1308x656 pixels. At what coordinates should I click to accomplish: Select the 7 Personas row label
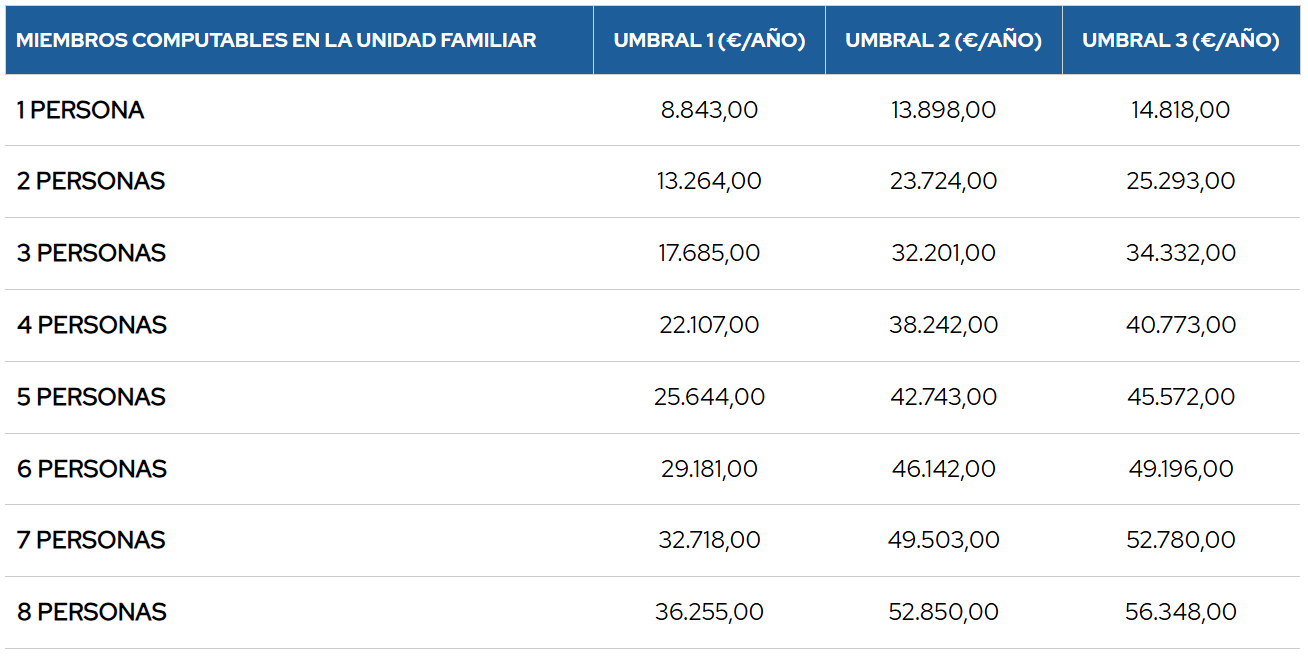(x=91, y=540)
